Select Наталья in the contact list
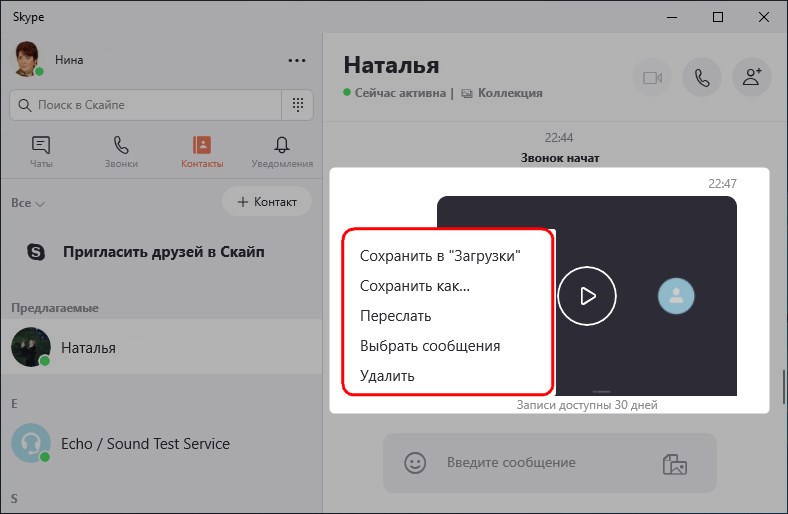This screenshot has height=514, width=788. coord(161,347)
